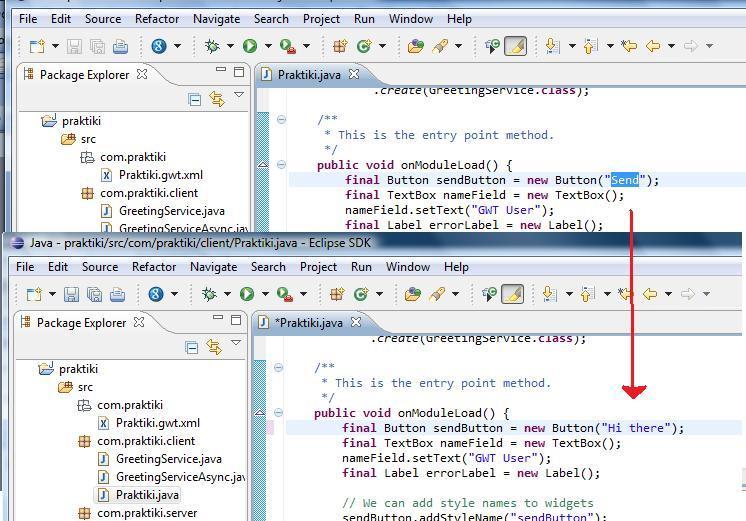Toggle Link with Editor in upper Package Explorer
The image size is (746, 521).
pyautogui.click(x=217, y=99)
